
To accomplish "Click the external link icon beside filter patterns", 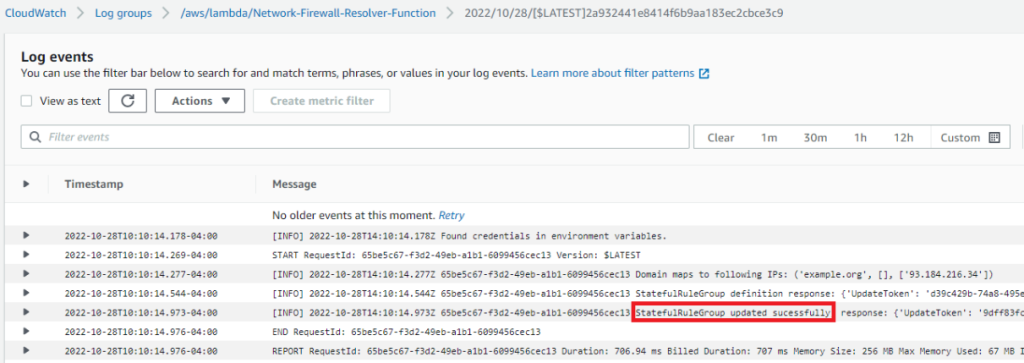I will click(x=704, y=74).
